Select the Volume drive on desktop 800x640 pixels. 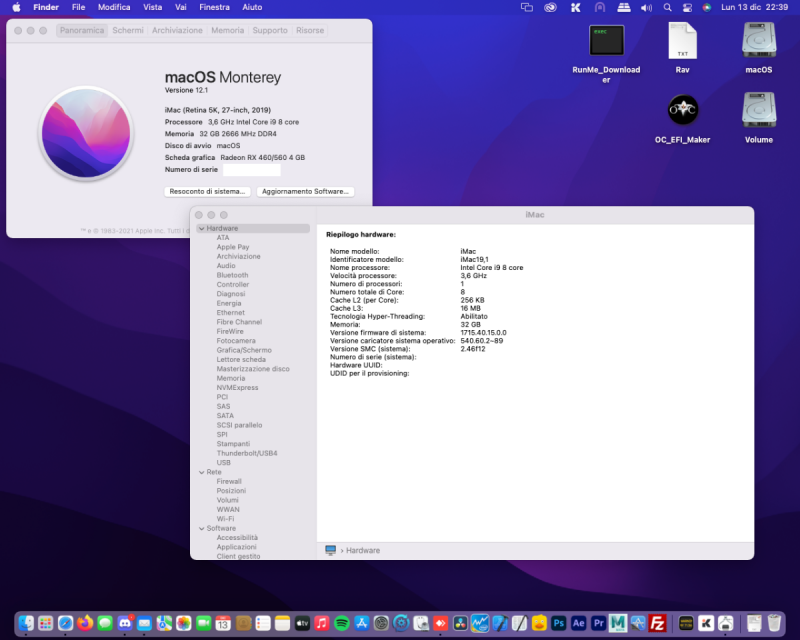(759, 118)
